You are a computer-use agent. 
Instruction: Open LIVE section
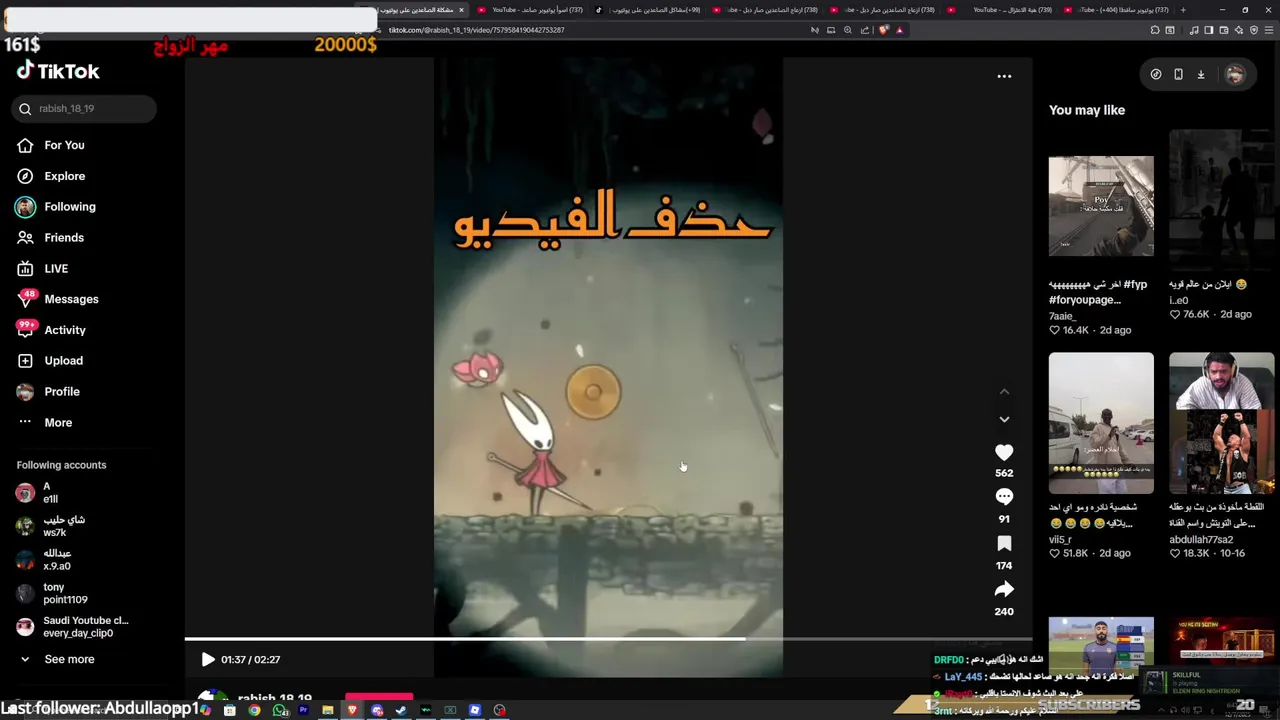tap(56, 268)
